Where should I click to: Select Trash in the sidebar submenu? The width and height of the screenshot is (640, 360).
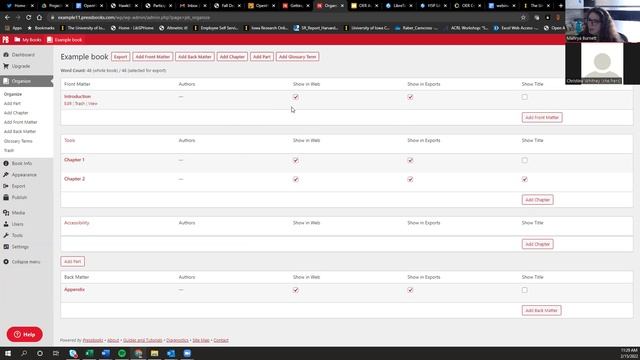click(9, 151)
